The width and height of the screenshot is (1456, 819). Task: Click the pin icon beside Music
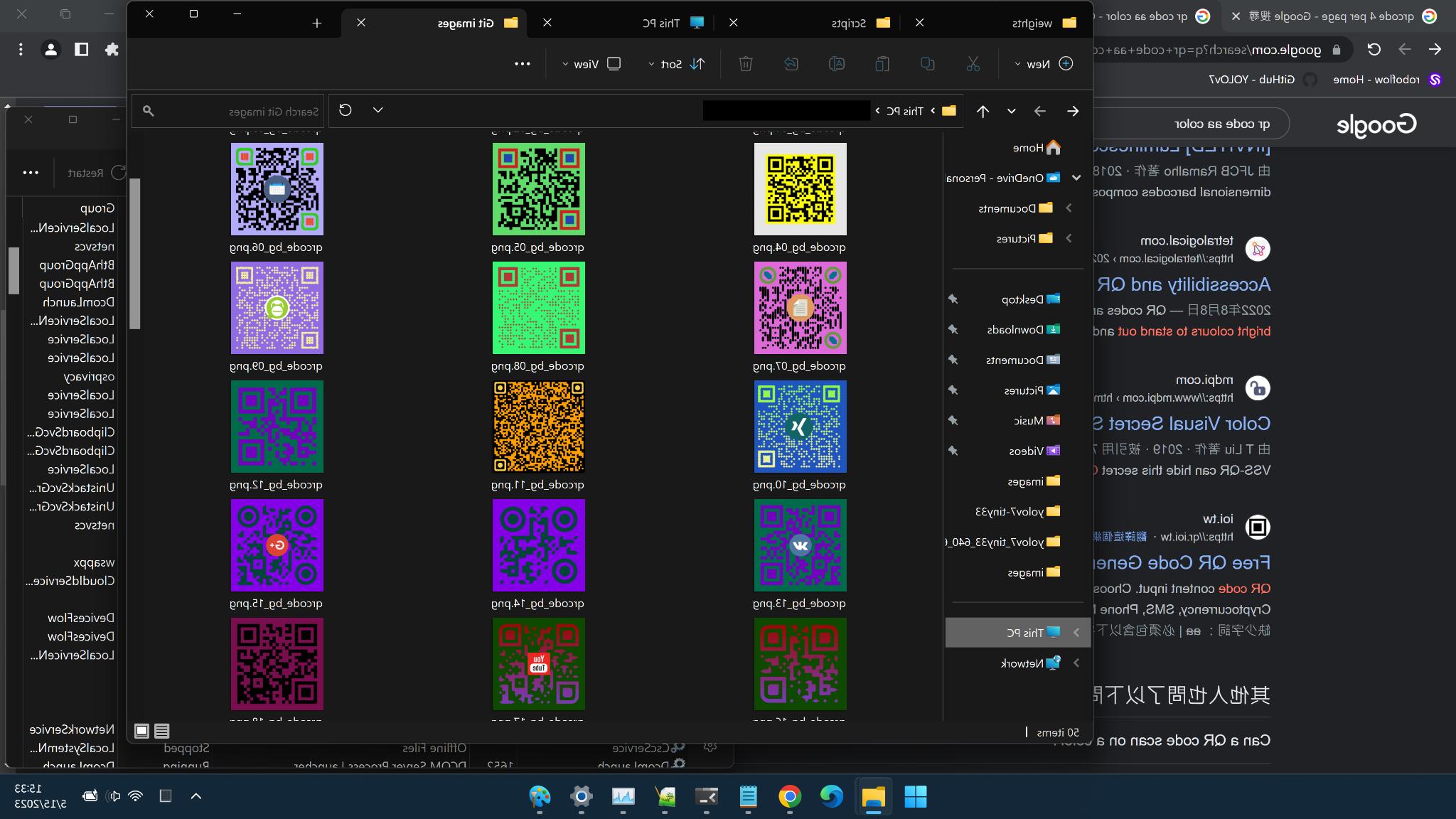point(953,421)
